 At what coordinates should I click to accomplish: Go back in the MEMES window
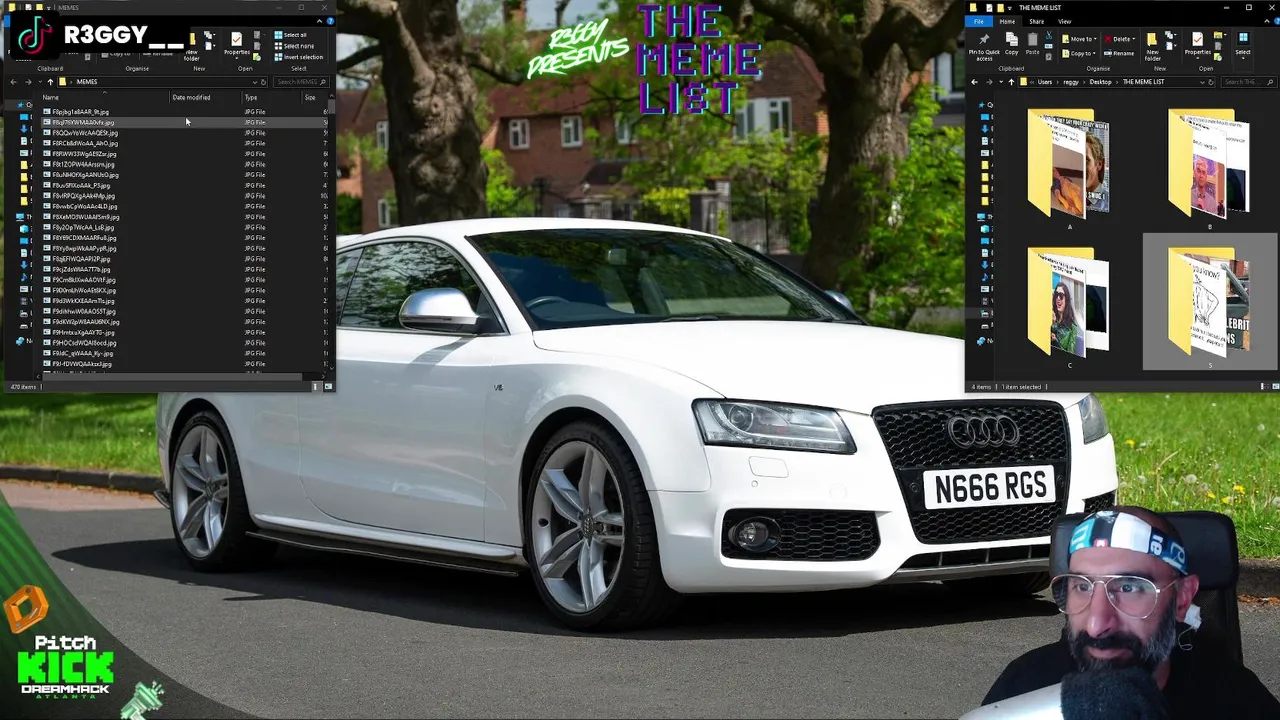click(x=13, y=82)
